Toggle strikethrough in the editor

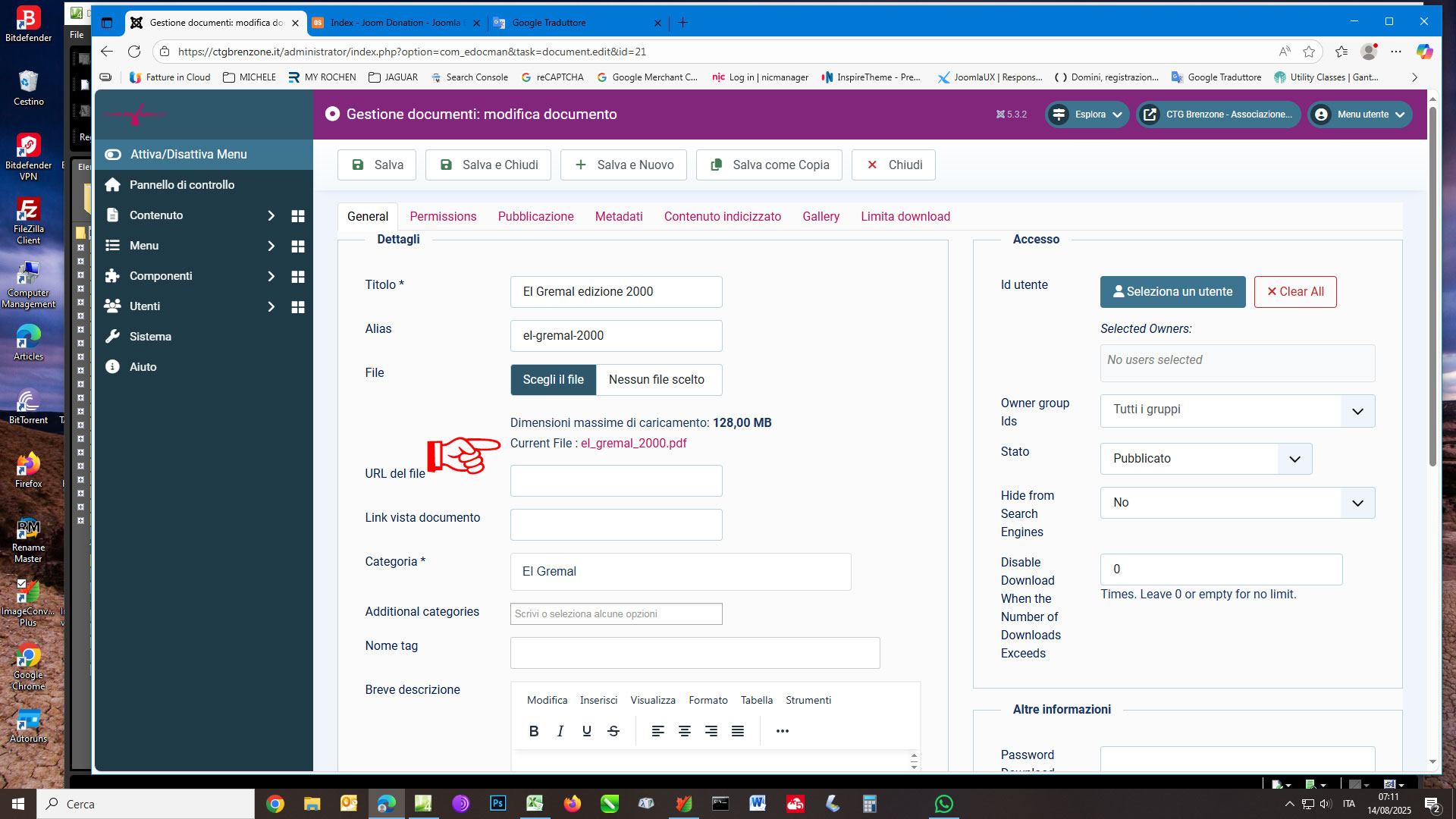613,732
